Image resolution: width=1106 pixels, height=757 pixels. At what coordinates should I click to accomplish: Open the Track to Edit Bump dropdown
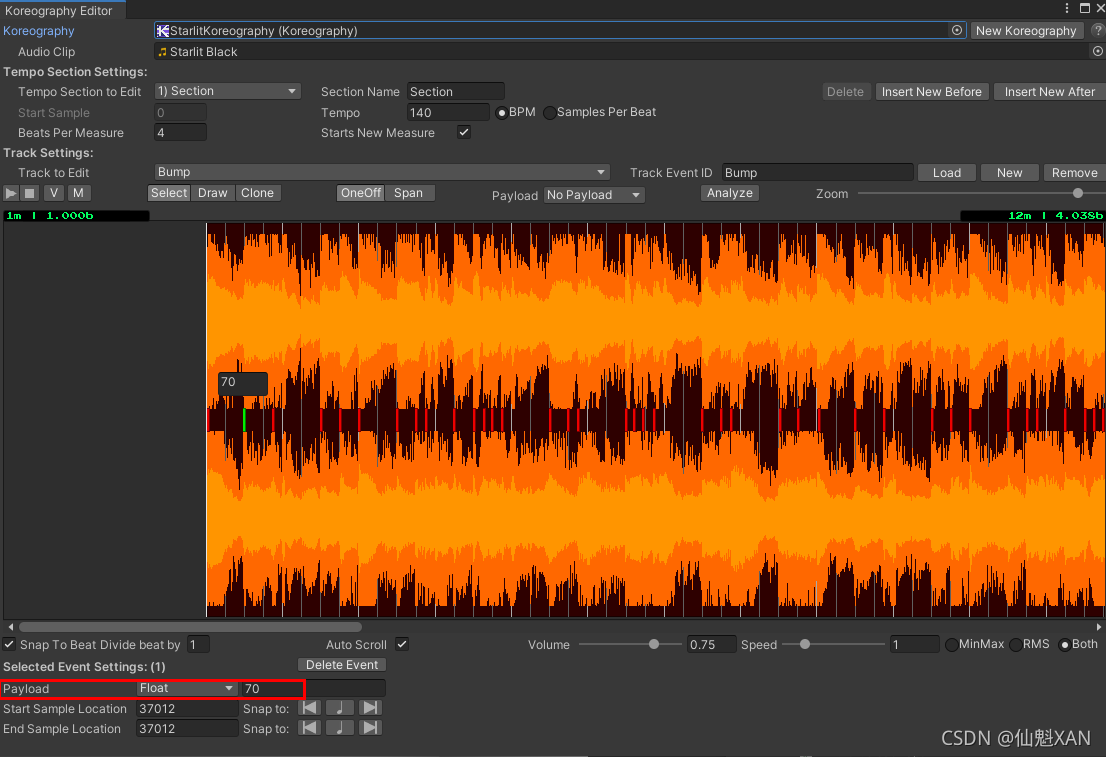382,172
